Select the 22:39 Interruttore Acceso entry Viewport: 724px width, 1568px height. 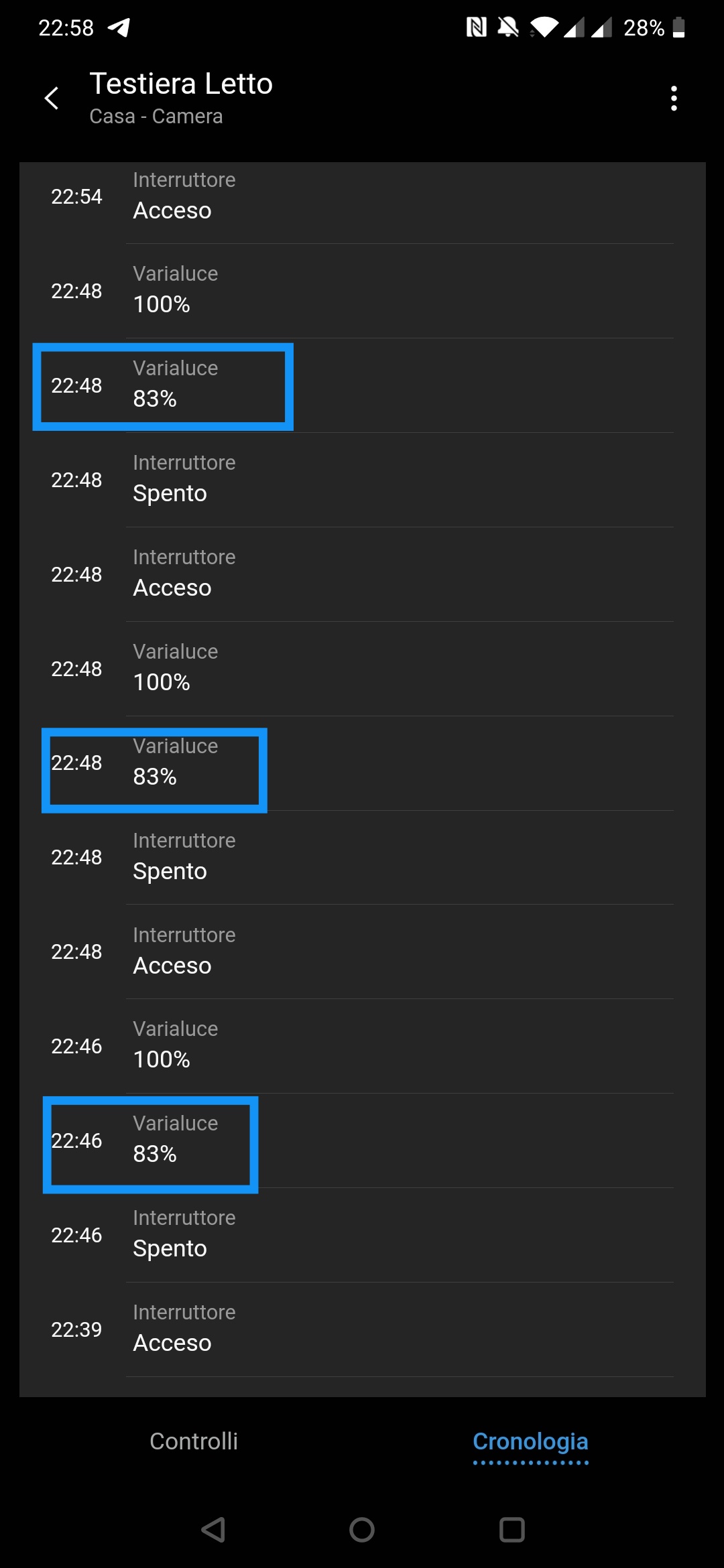coord(362,1329)
